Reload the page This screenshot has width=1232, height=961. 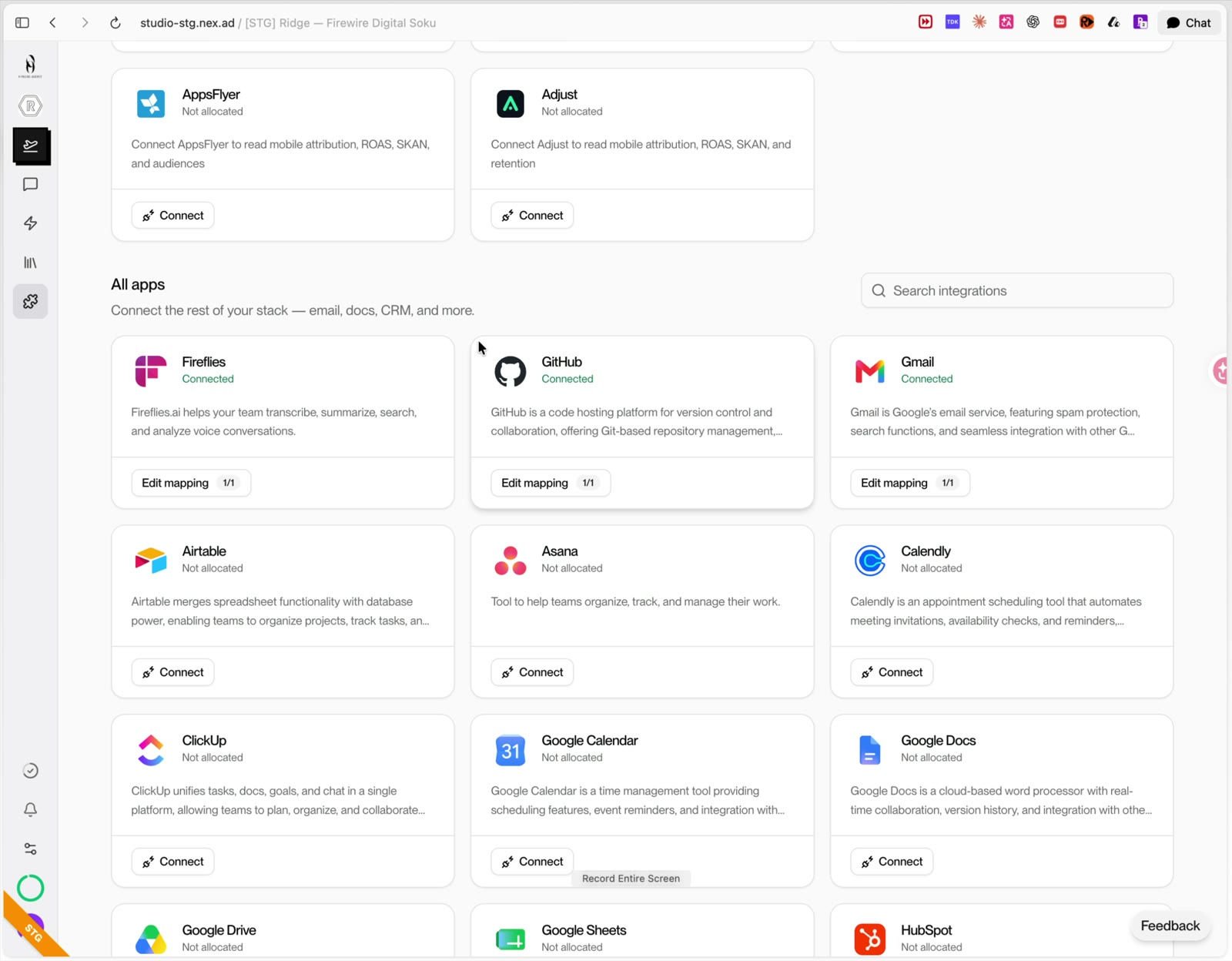coord(115,23)
